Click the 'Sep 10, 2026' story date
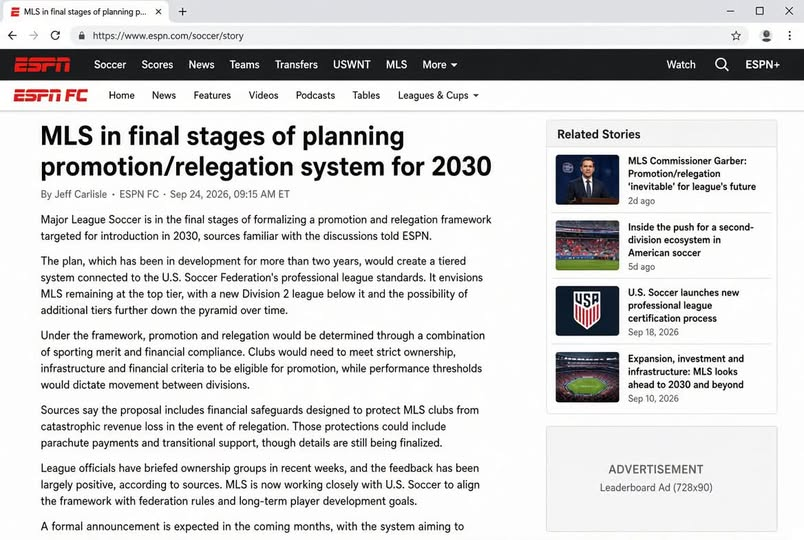804x540 pixels. coord(653,398)
